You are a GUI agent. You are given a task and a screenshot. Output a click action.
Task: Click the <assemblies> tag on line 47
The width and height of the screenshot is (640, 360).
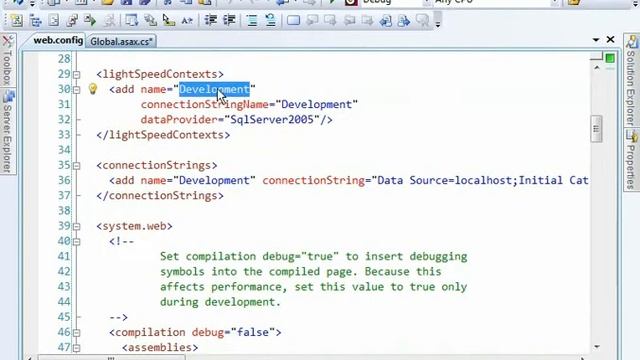click(160, 347)
